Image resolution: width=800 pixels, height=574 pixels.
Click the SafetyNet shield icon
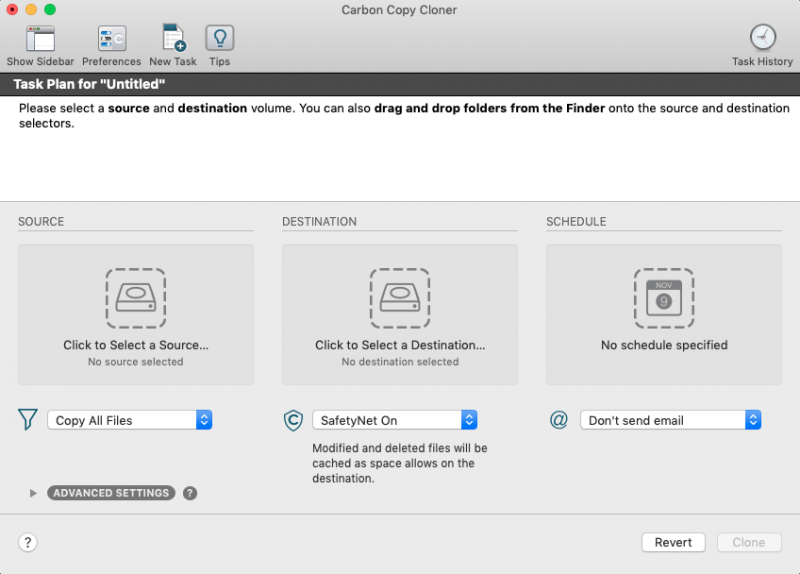(x=293, y=420)
